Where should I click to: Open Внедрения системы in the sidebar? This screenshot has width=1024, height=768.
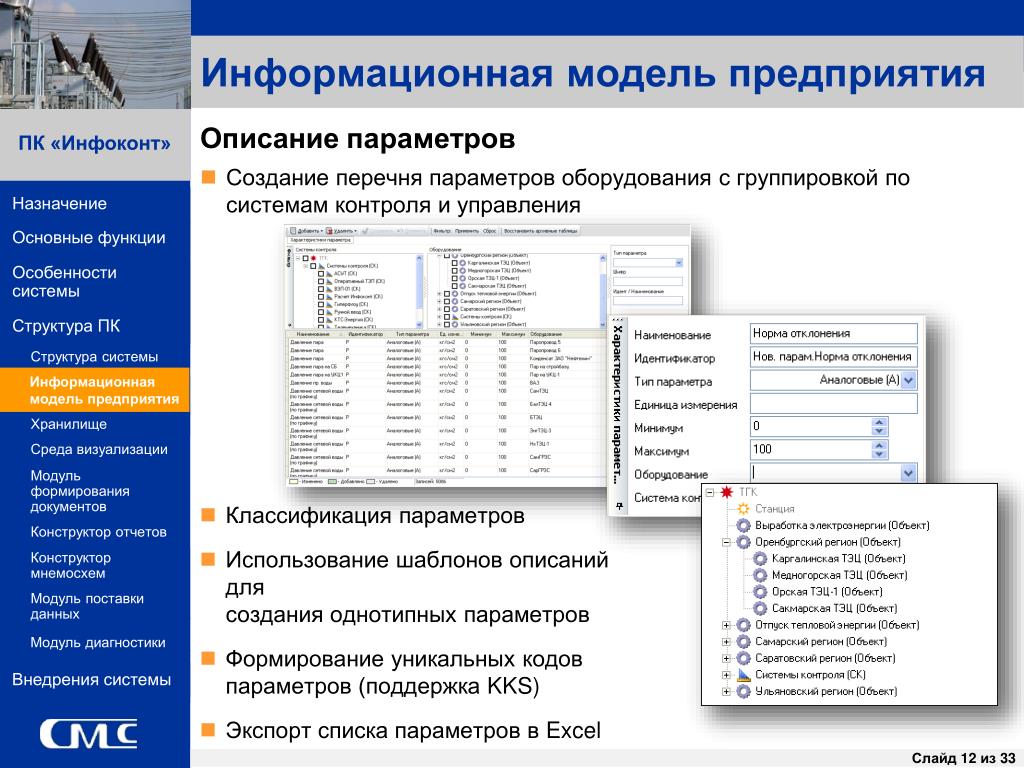(x=91, y=680)
